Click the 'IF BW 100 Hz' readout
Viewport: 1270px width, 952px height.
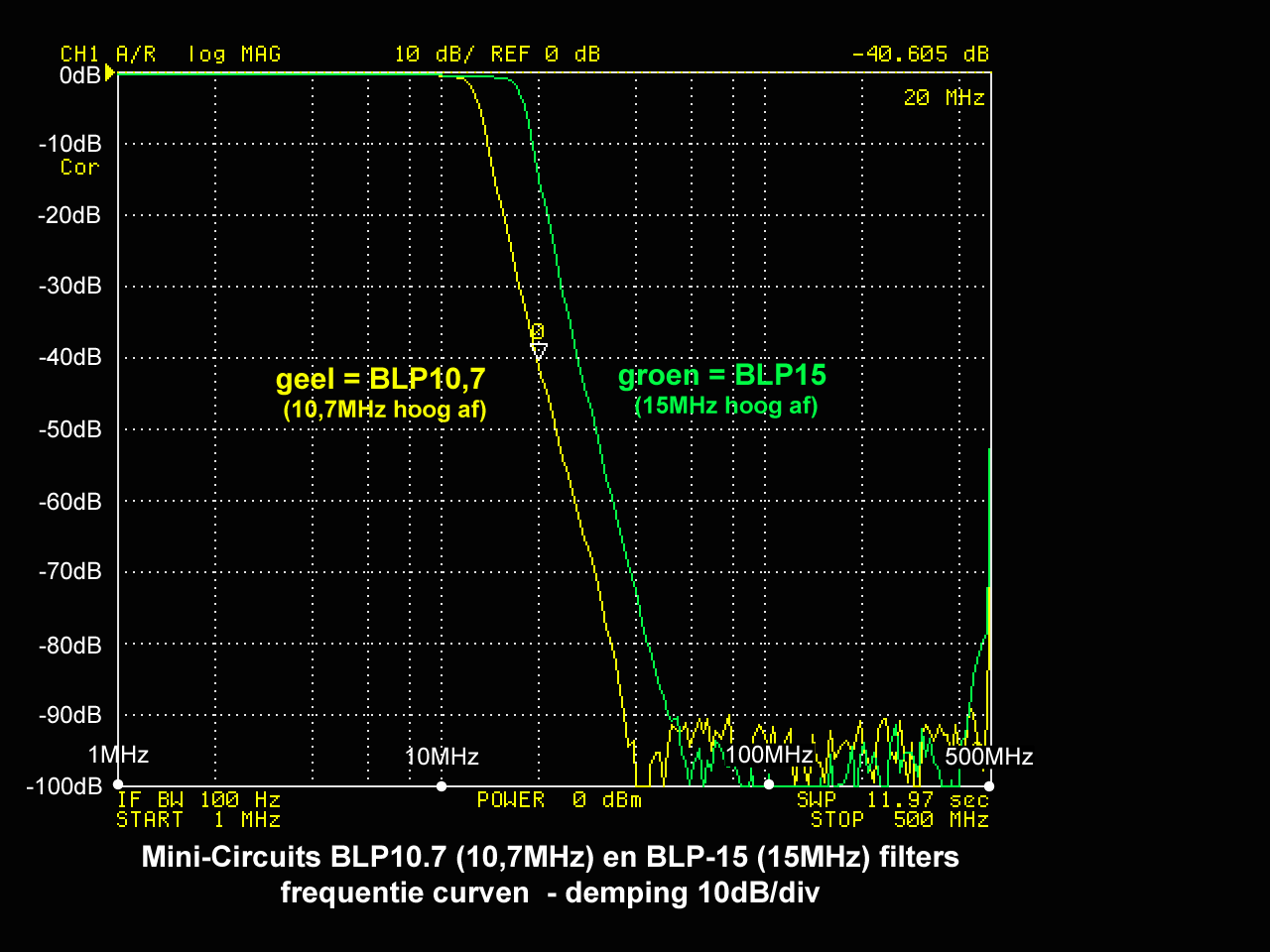[x=198, y=799]
